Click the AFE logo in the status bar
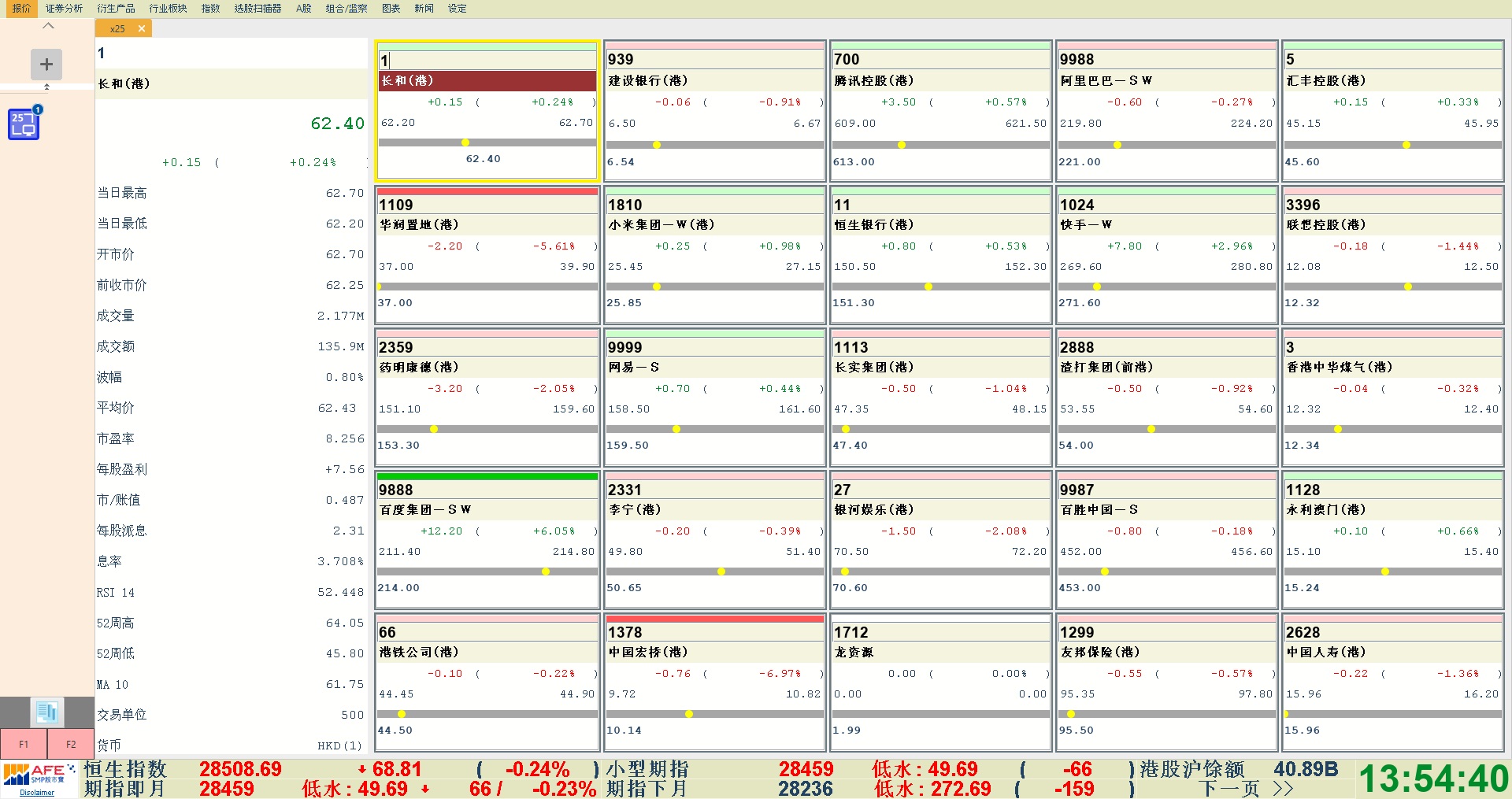Viewport: 1512px width, 799px height. click(x=39, y=774)
